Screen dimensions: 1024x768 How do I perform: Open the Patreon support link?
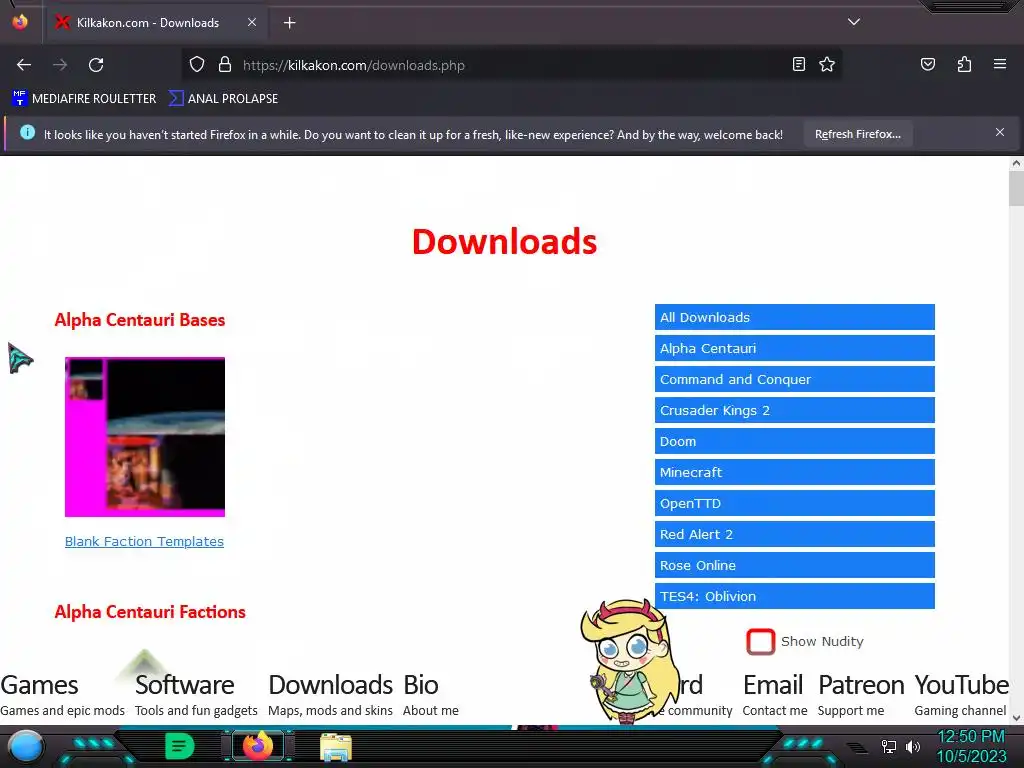pyautogui.click(x=861, y=695)
